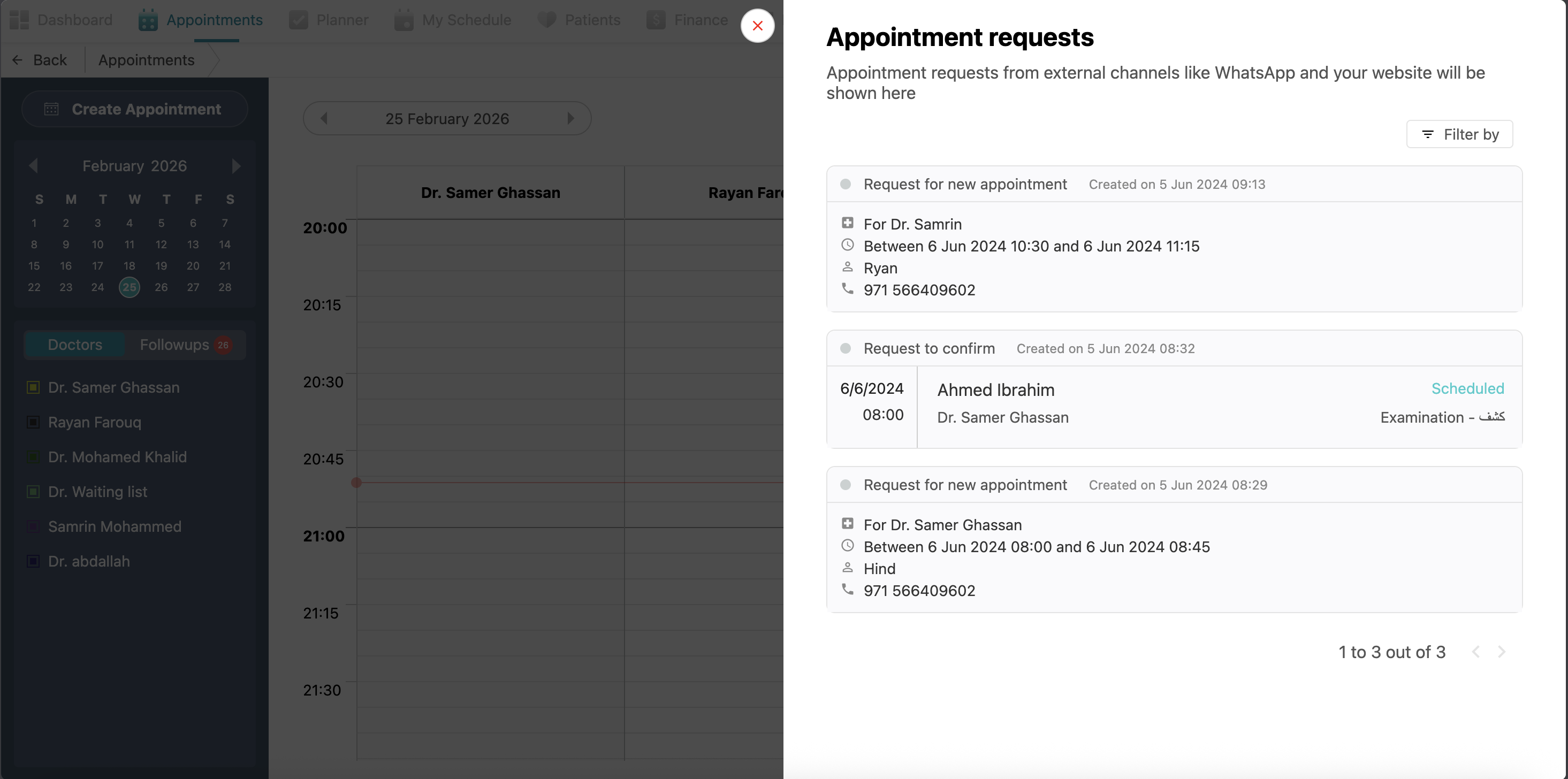Click the Finance dollar icon
This screenshot has height=779, width=1568.
pyautogui.click(x=656, y=20)
